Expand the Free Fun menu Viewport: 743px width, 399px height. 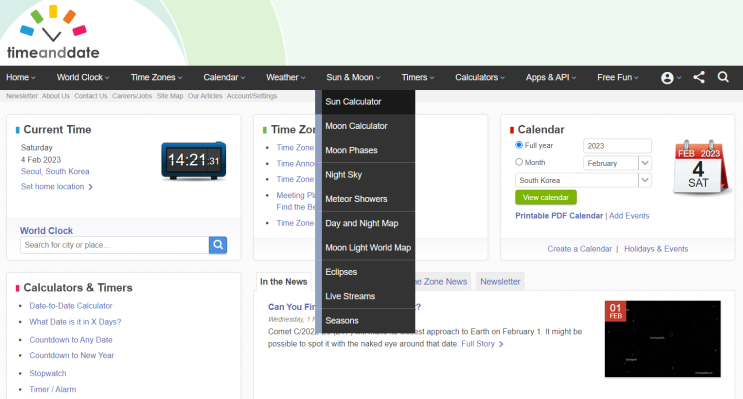[618, 77]
